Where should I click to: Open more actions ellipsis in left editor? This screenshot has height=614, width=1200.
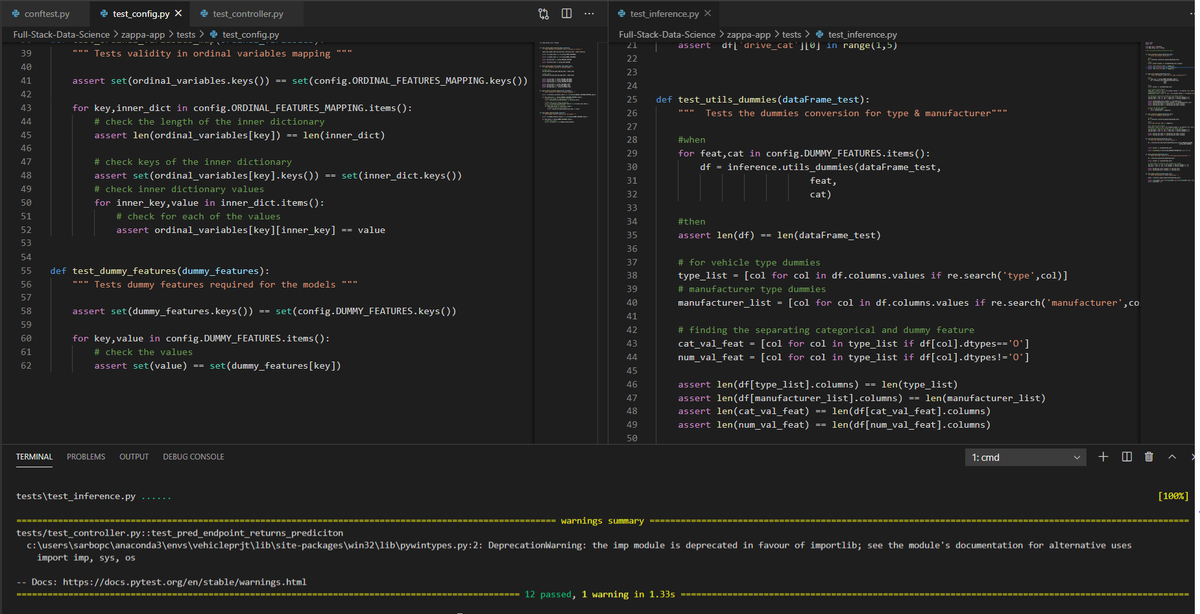click(x=589, y=14)
